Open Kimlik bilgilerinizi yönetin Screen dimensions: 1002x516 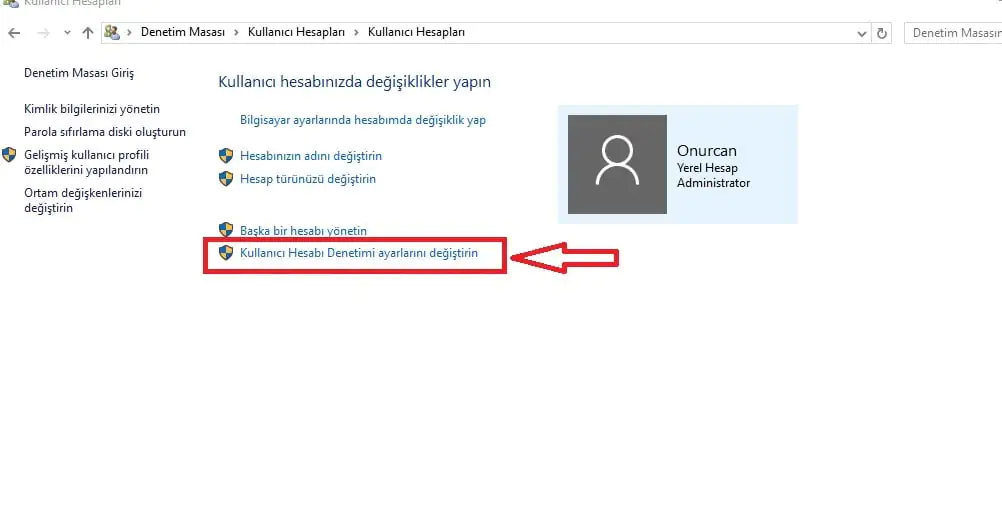click(x=92, y=109)
